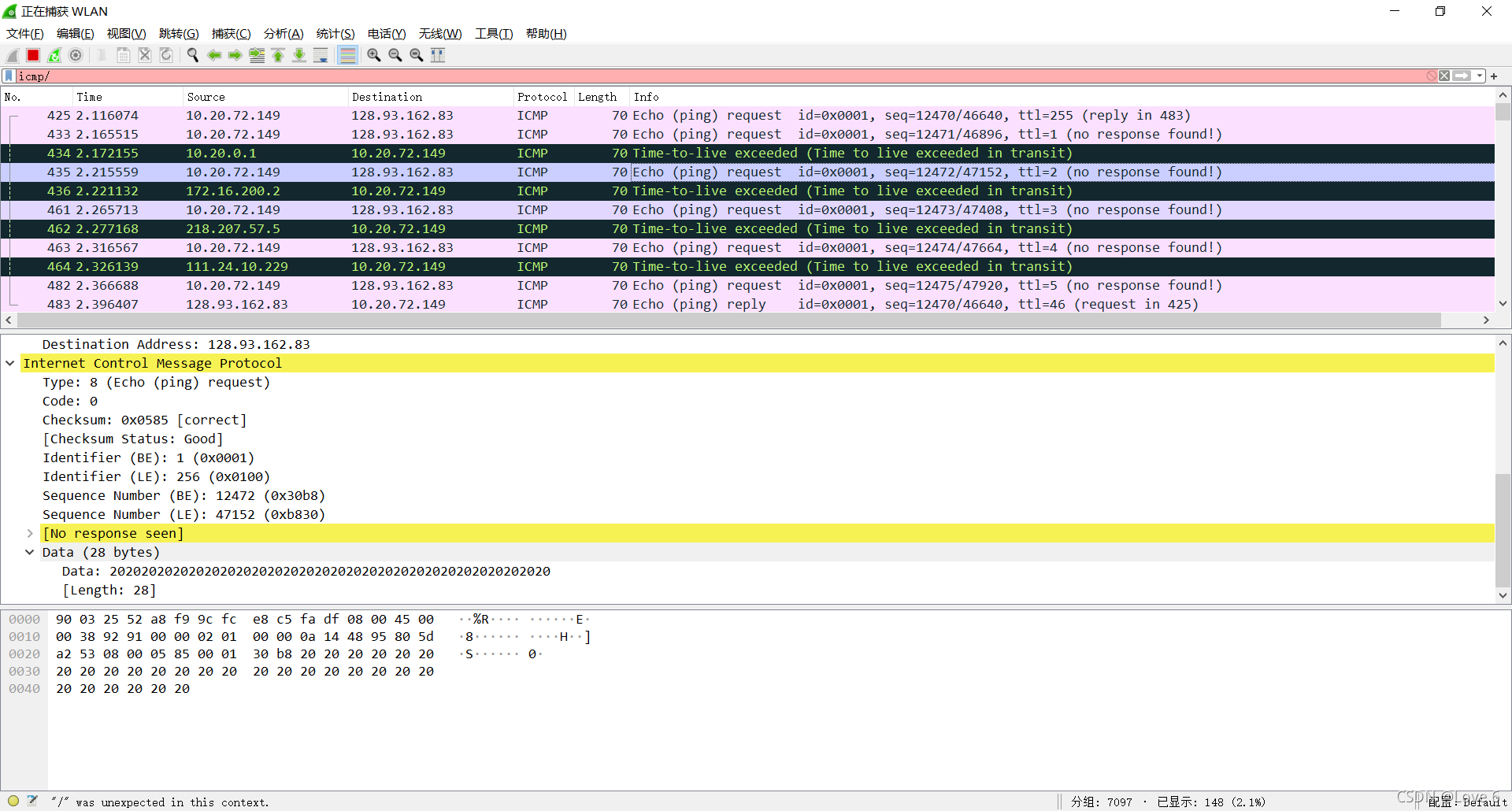Zoom in on packet text
Image resolution: width=1512 pixels, height=811 pixels.
(374, 55)
